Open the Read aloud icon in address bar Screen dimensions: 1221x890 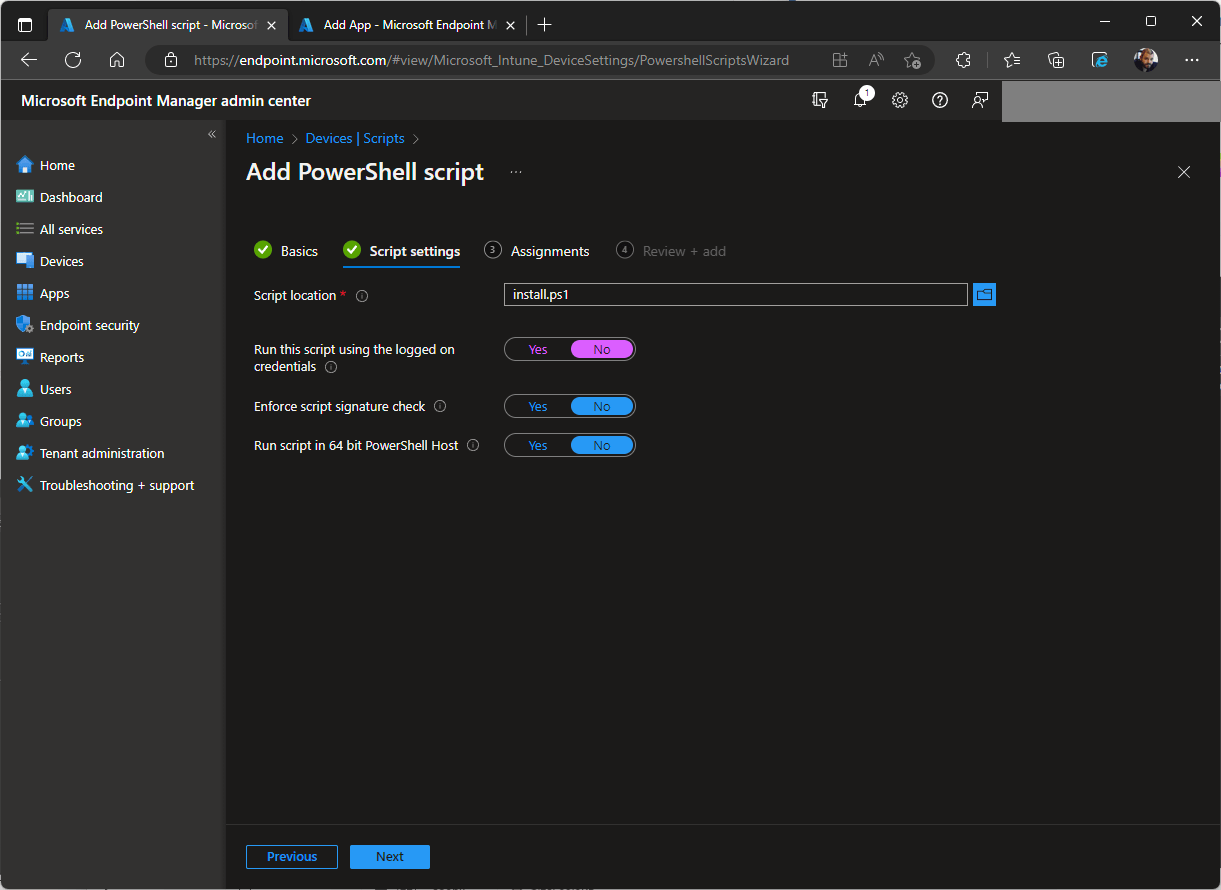(876, 60)
